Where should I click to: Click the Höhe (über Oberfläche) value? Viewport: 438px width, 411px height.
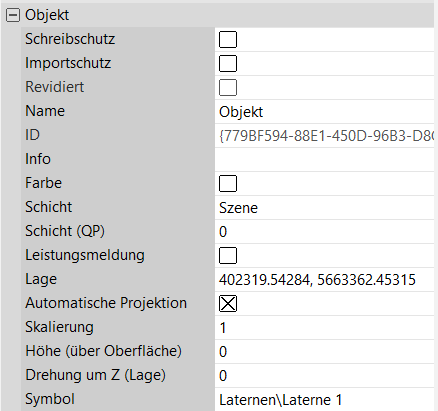coord(324,352)
